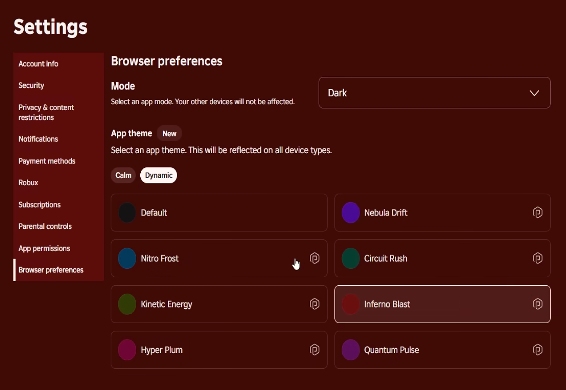
Task: Click the New badge beside App theme
Action: tap(169, 134)
